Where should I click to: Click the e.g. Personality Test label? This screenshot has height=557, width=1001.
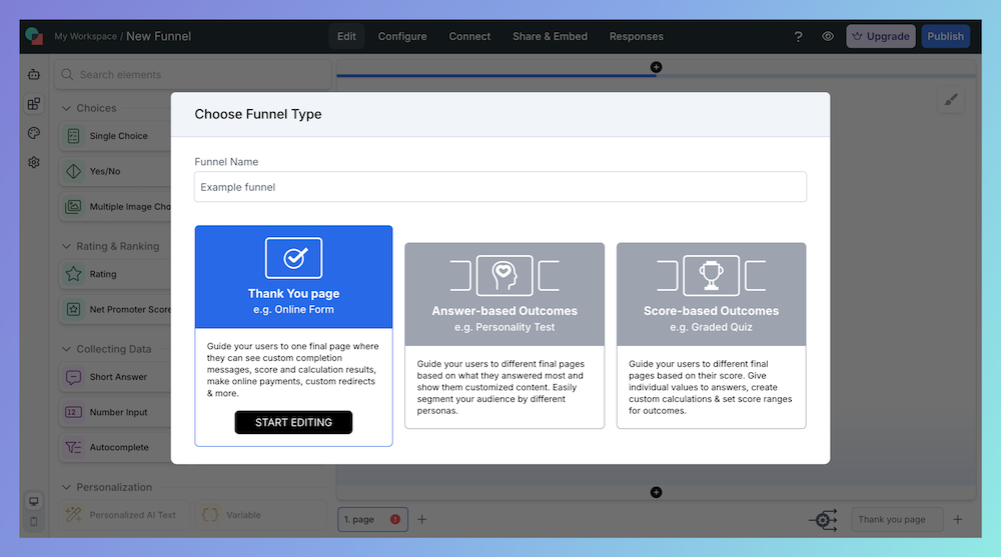[x=504, y=327]
